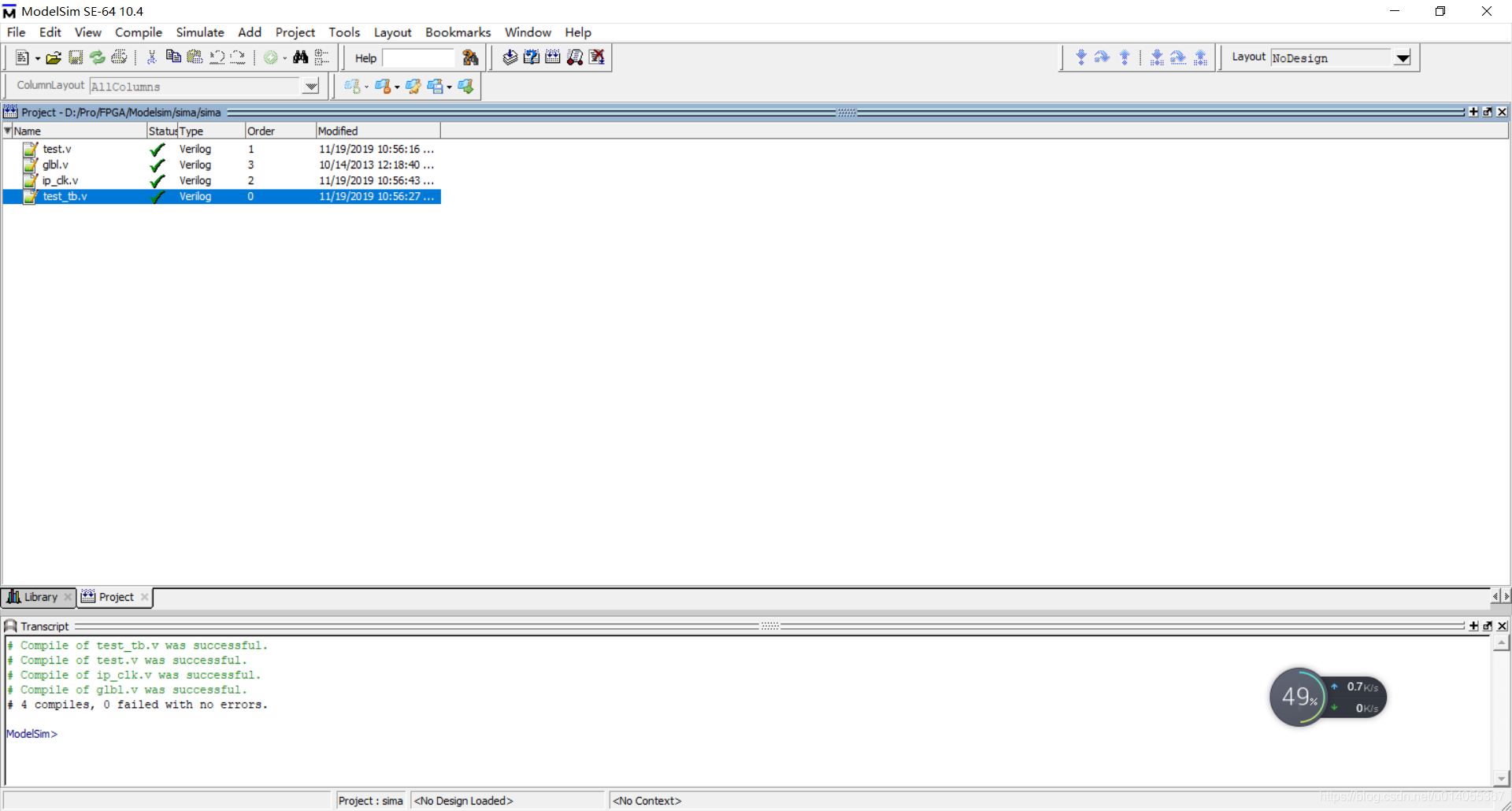Open the ColumnLayout AllColumns combo box arrow

coord(311,87)
